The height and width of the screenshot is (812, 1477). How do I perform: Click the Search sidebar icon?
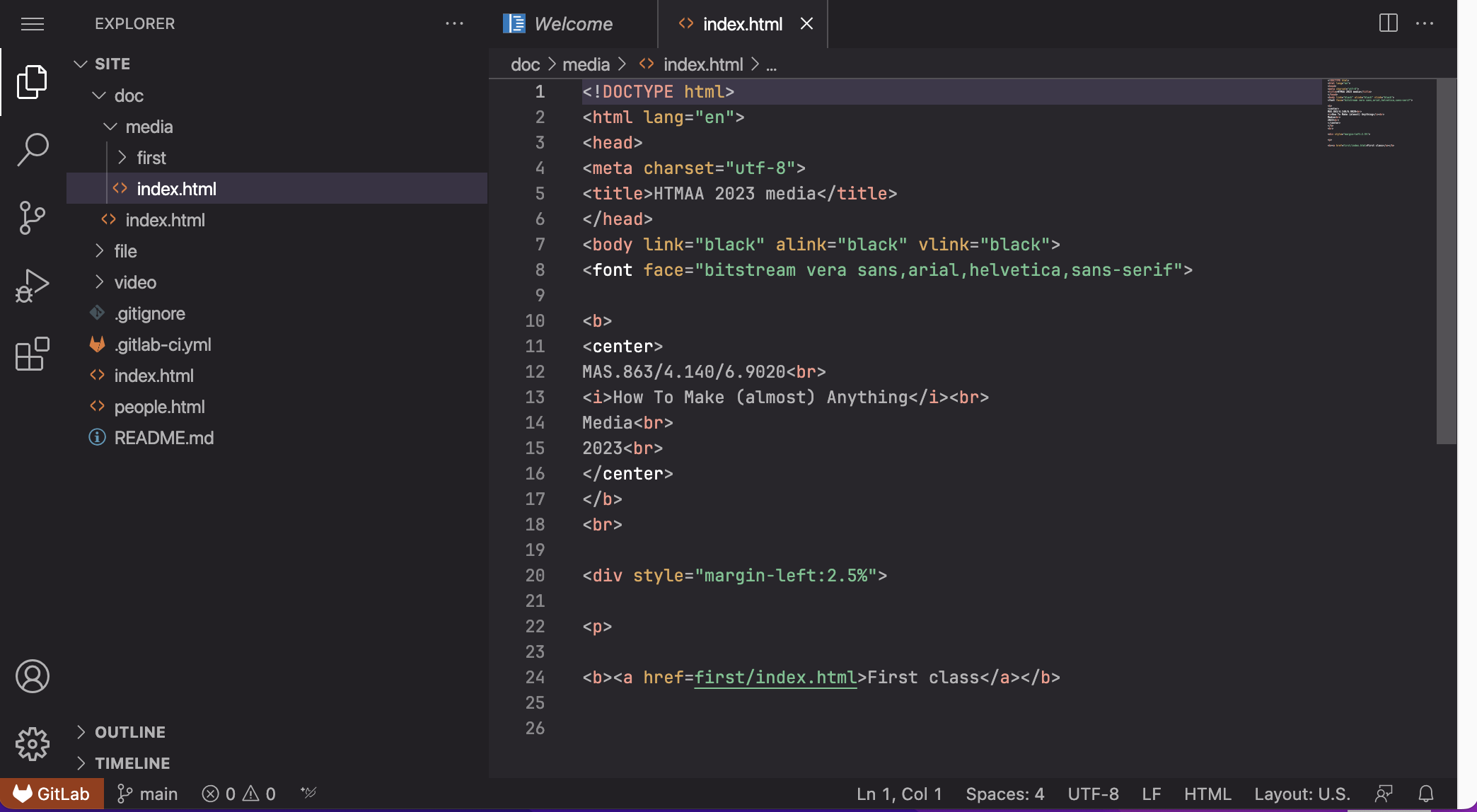click(x=32, y=148)
